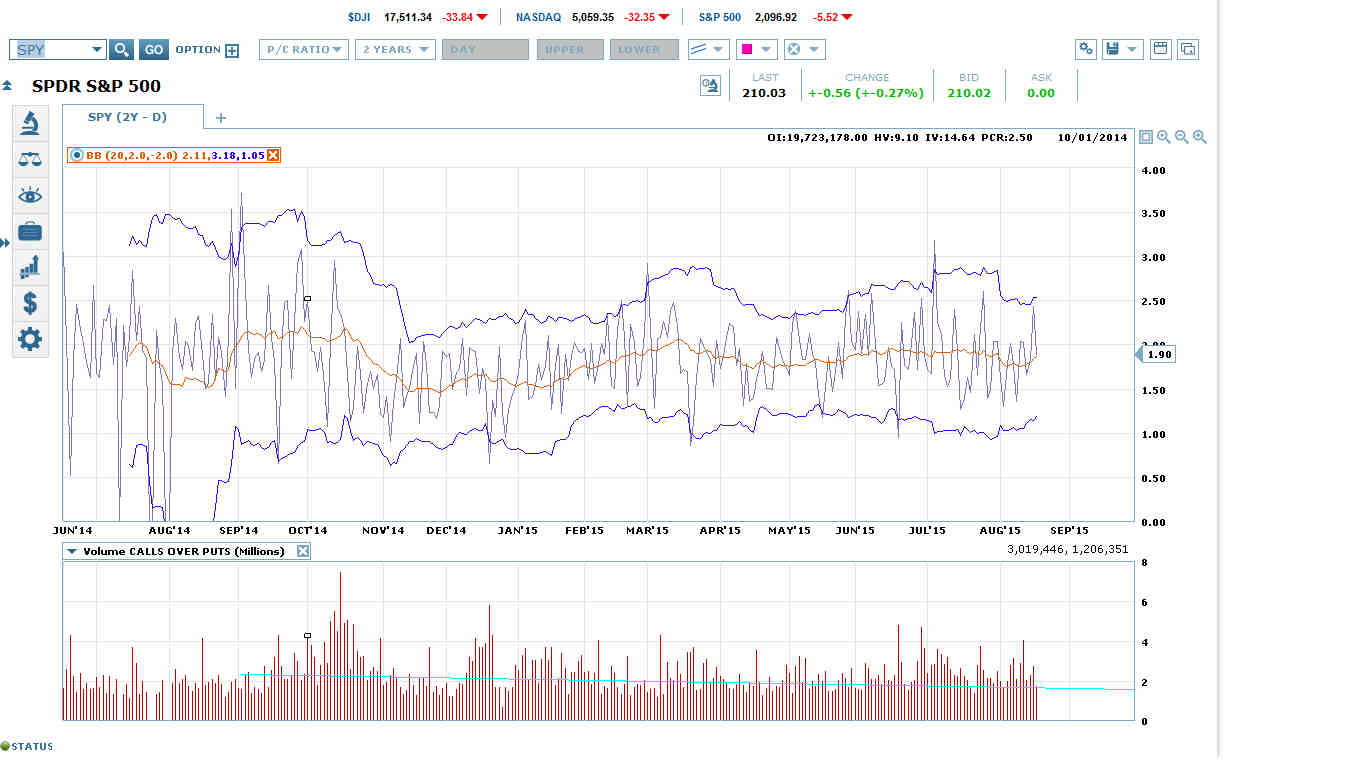Click the OI:19,723,178.00 readout
The height and width of the screenshot is (761, 1361).
pyautogui.click(x=817, y=137)
